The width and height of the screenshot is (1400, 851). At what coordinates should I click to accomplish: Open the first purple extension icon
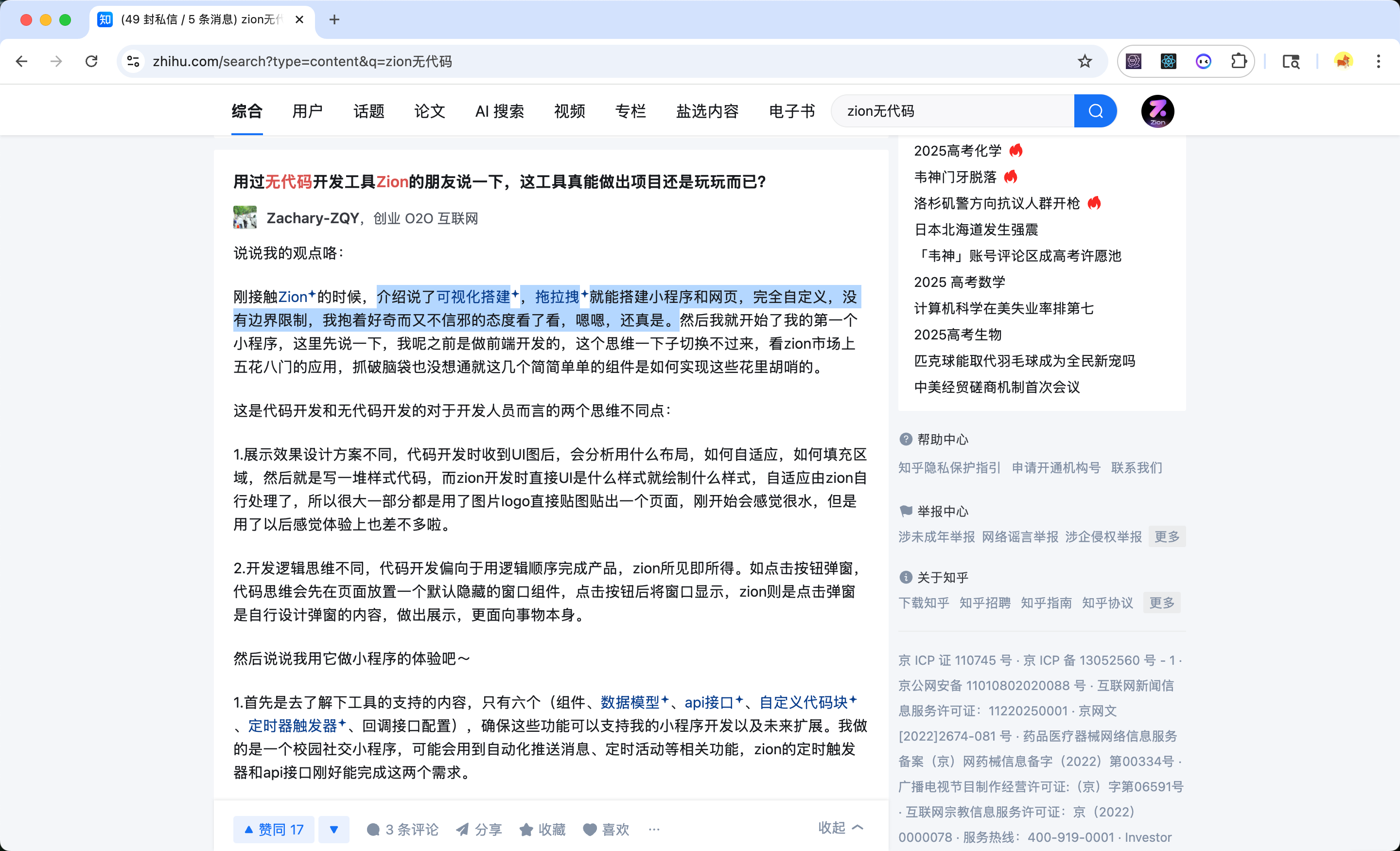tap(1134, 61)
